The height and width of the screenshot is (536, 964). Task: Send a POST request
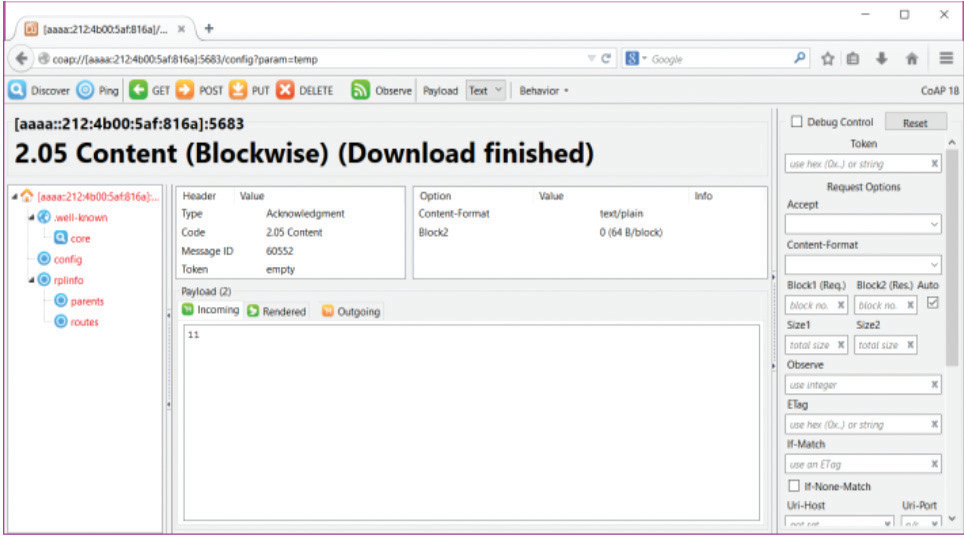[186, 90]
